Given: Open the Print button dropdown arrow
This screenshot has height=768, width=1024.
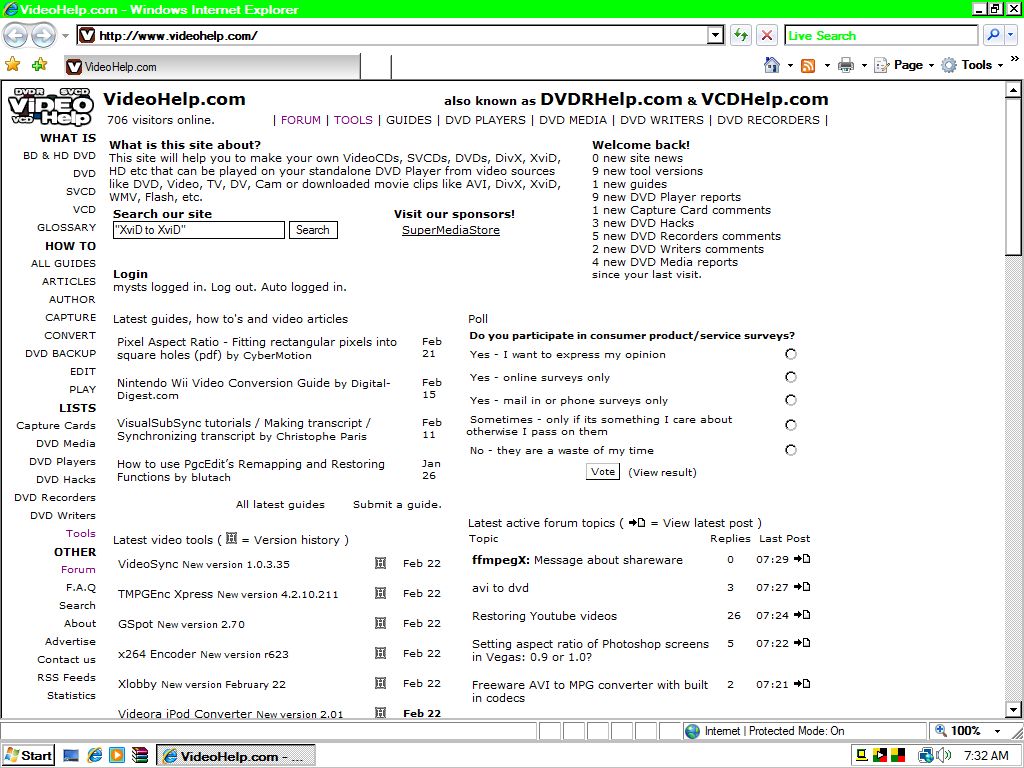Looking at the screenshot, I should pyautogui.click(x=864, y=65).
